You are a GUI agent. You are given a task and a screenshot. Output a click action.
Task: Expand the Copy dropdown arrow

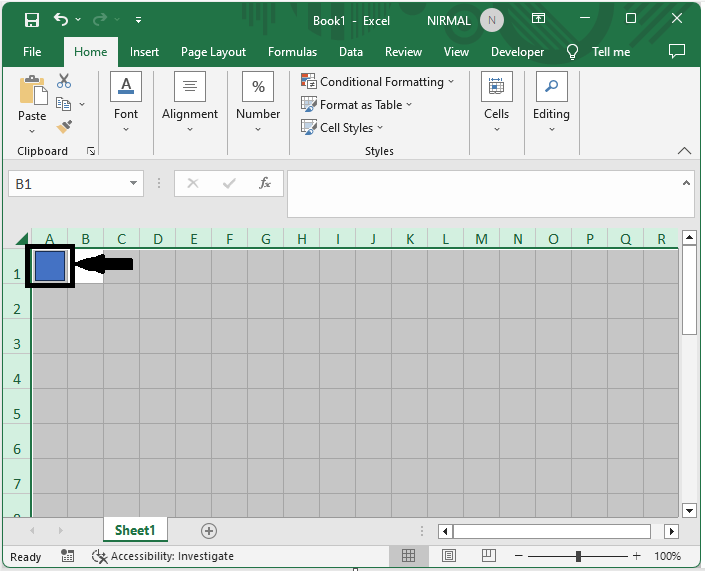[x=82, y=104]
